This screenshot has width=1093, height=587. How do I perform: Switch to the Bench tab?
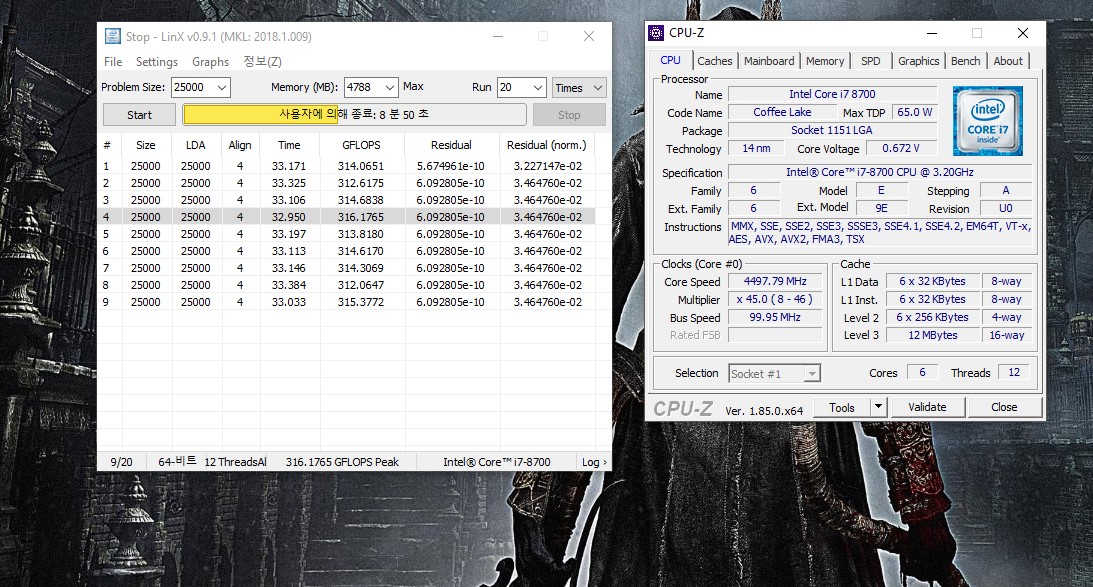tap(965, 61)
